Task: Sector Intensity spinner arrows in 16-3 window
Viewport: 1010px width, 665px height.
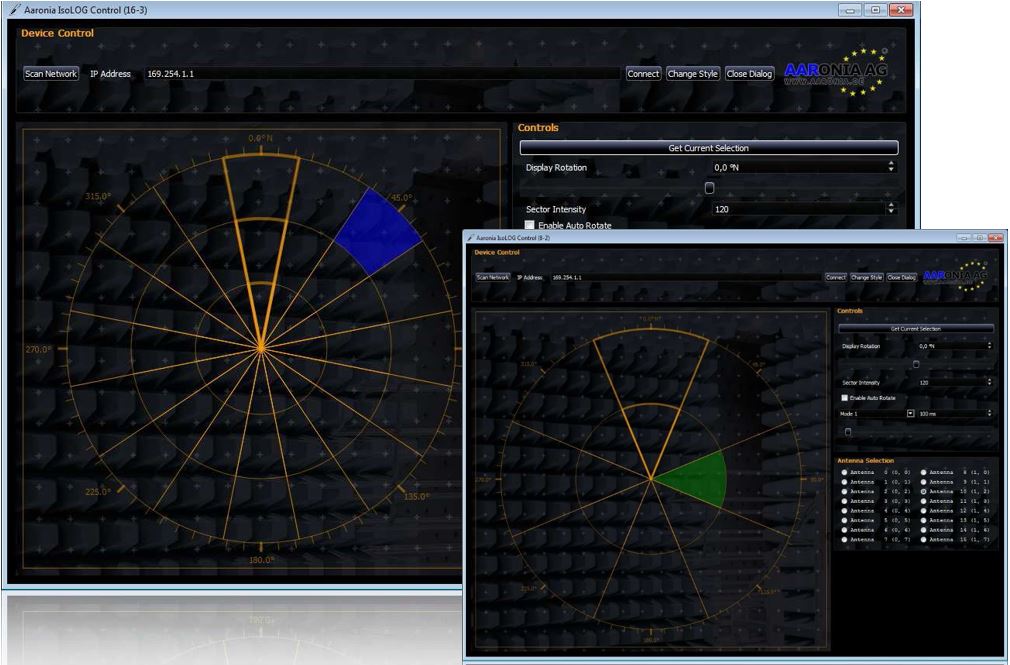Action: (x=891, y=208)
